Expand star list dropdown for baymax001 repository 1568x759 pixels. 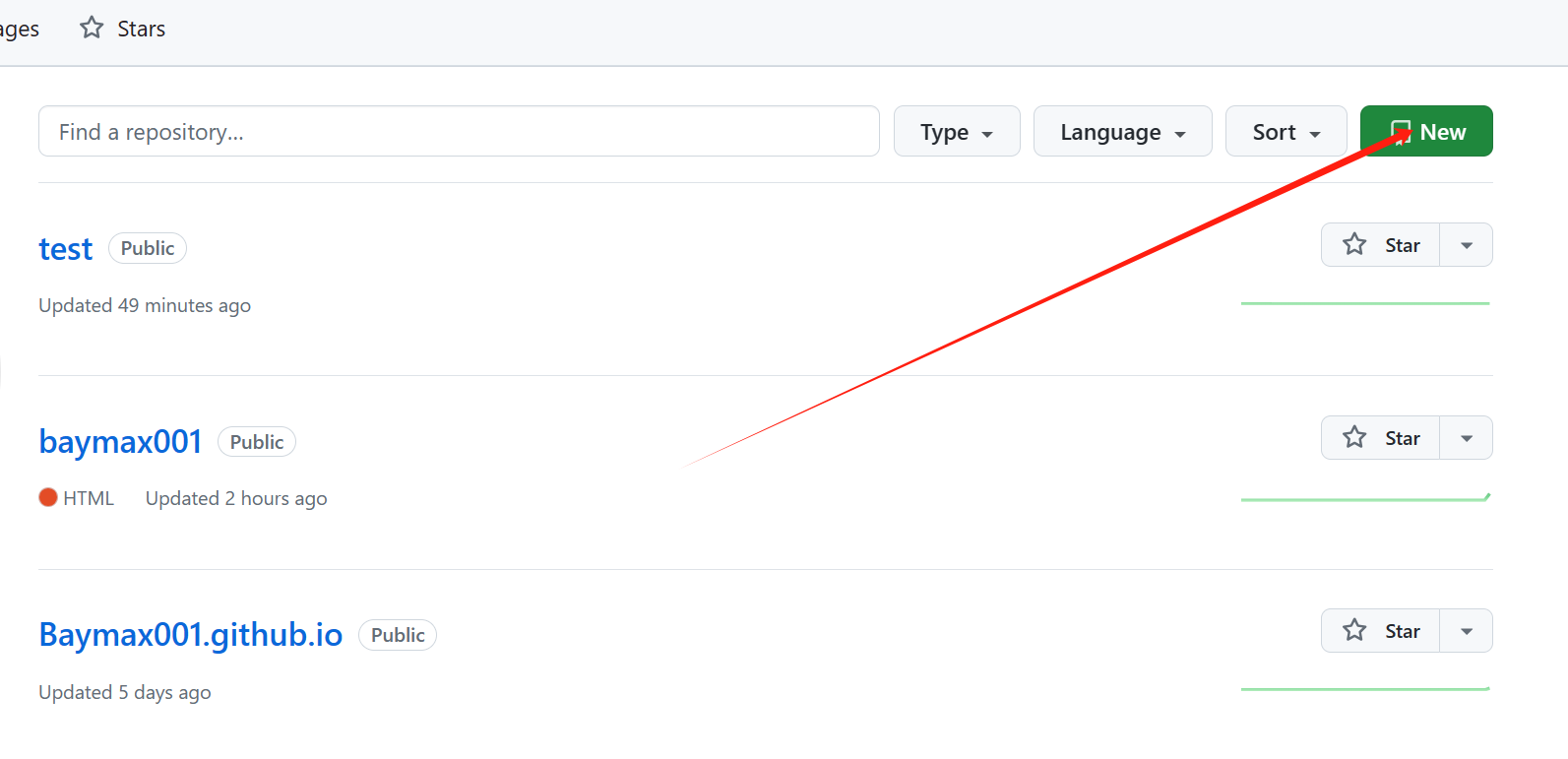click(1467, 438)
